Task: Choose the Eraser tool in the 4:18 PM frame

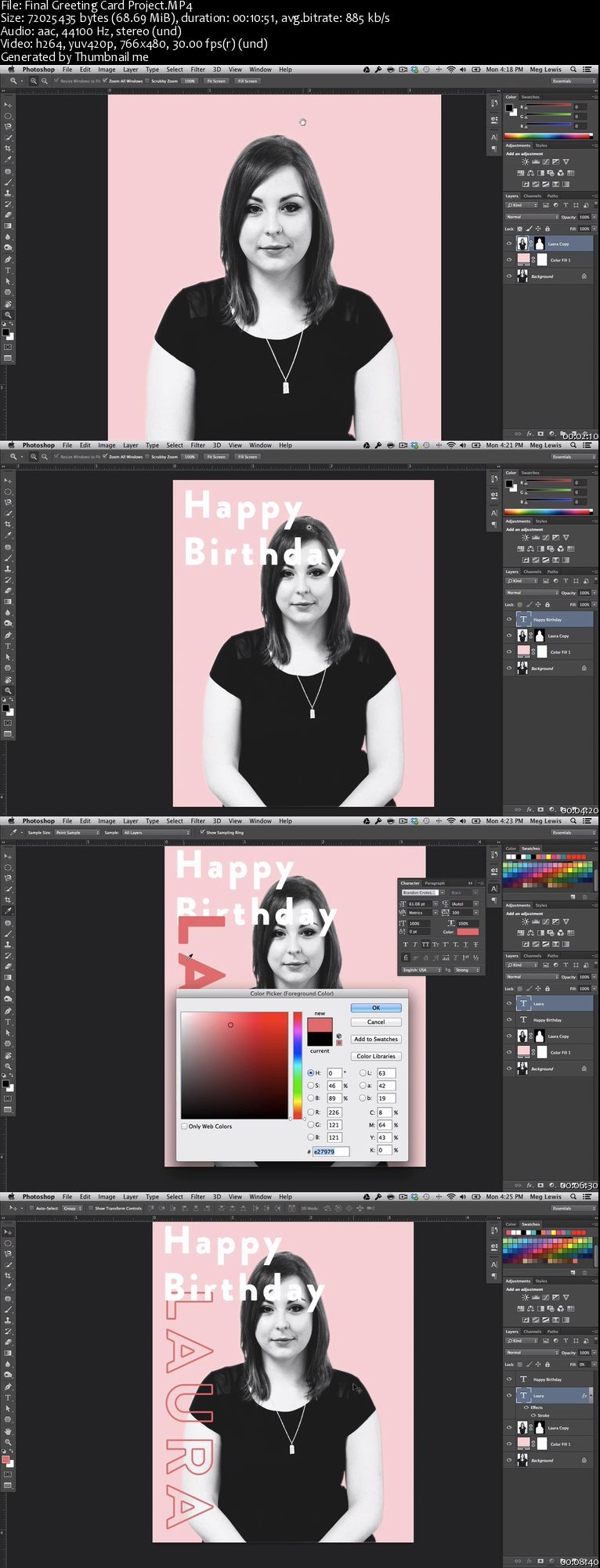Action: (x=9, y=214)
